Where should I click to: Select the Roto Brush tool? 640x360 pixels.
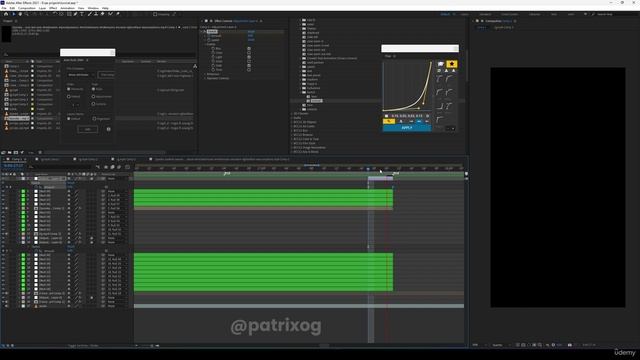110,14
